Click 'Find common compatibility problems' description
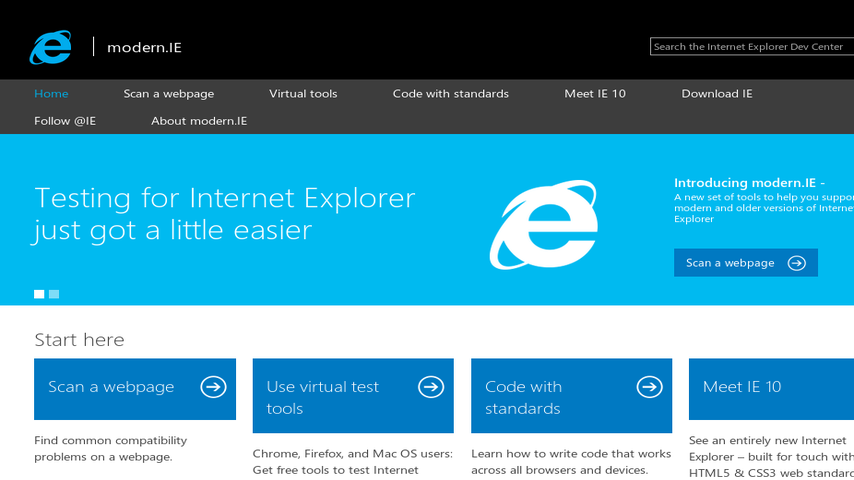The image size is (854, 480). pyautogui.click(x=111, y=448)
